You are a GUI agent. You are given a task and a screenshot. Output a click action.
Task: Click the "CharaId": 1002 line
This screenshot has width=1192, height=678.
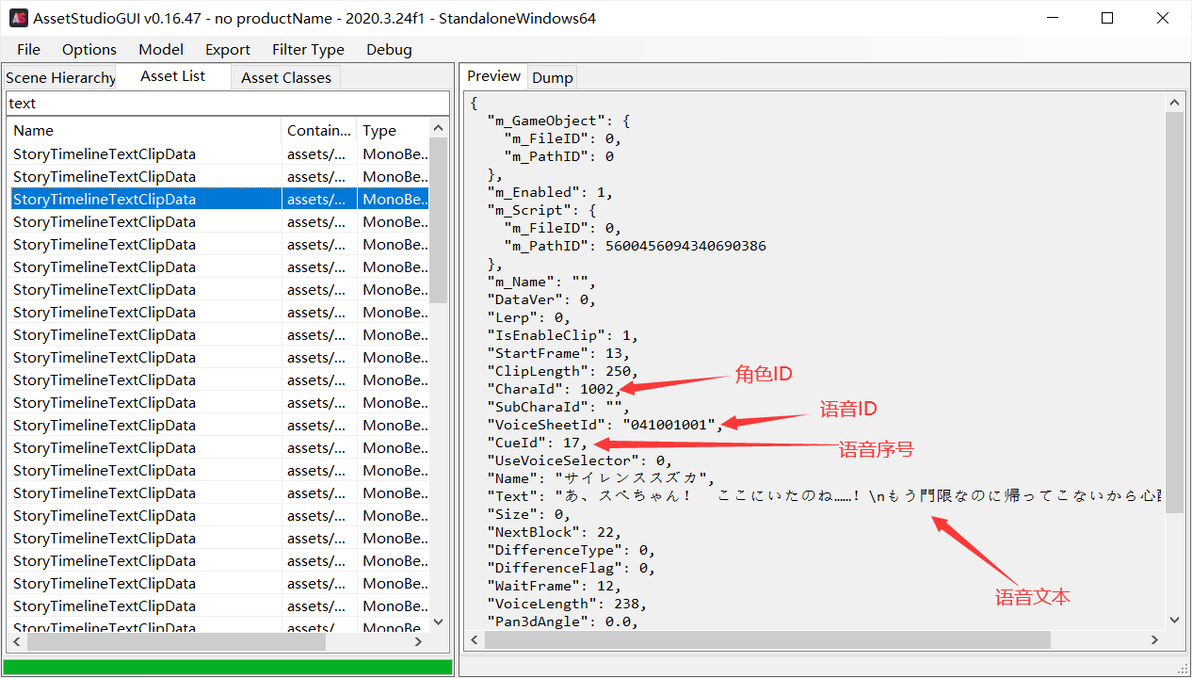coord(553,389)
